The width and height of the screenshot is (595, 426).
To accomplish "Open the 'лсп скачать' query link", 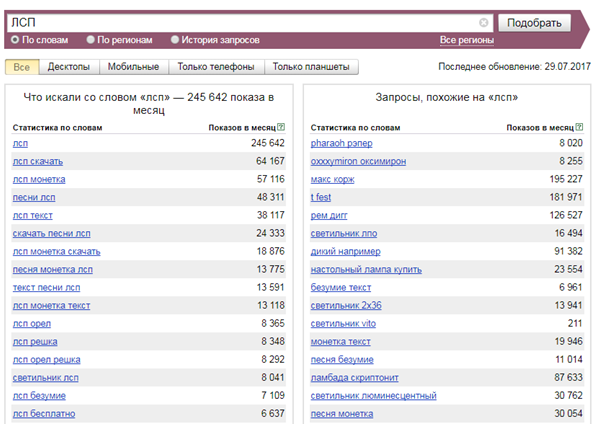I will point(38,162).
